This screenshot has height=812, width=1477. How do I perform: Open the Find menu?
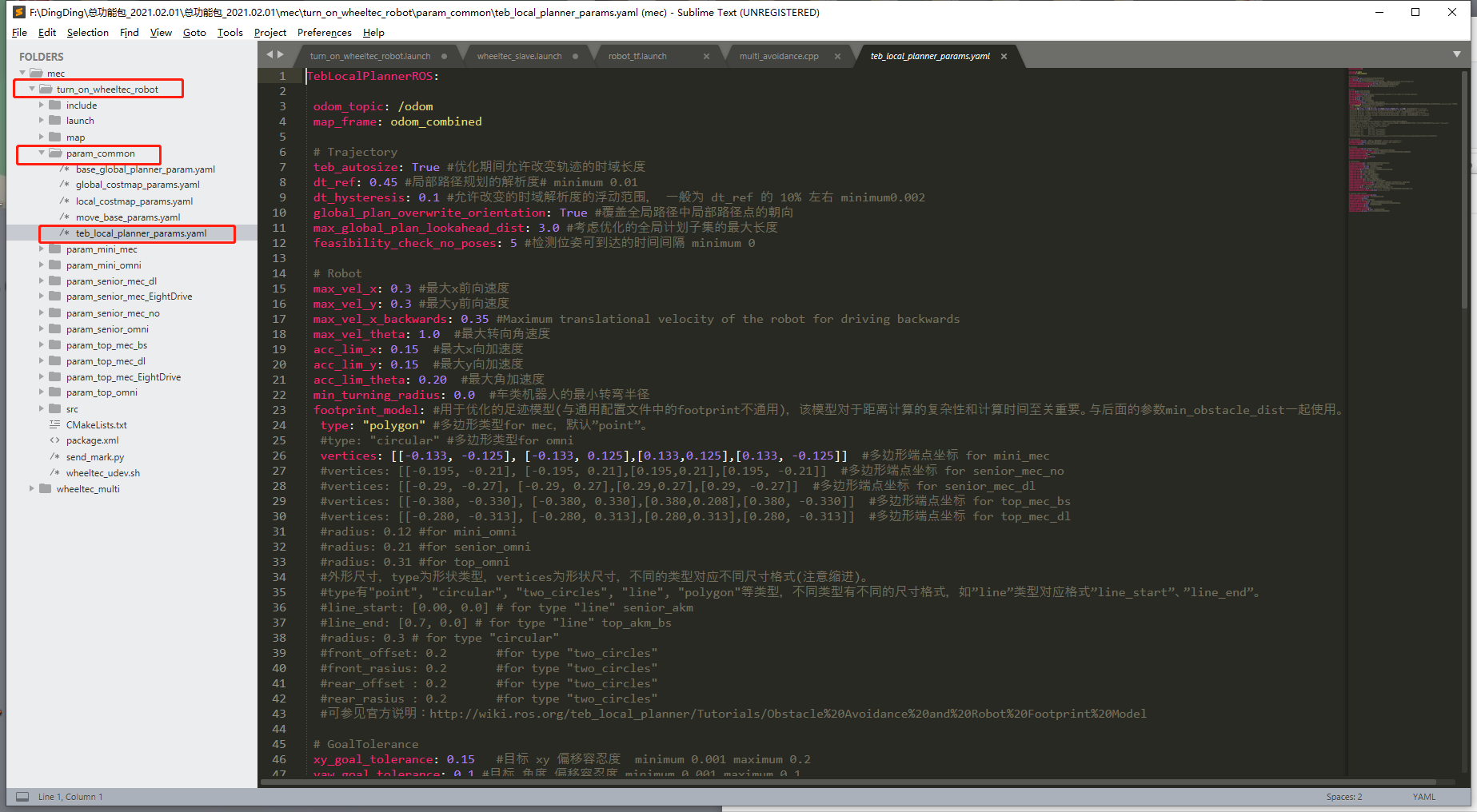[x=130, y=33]
